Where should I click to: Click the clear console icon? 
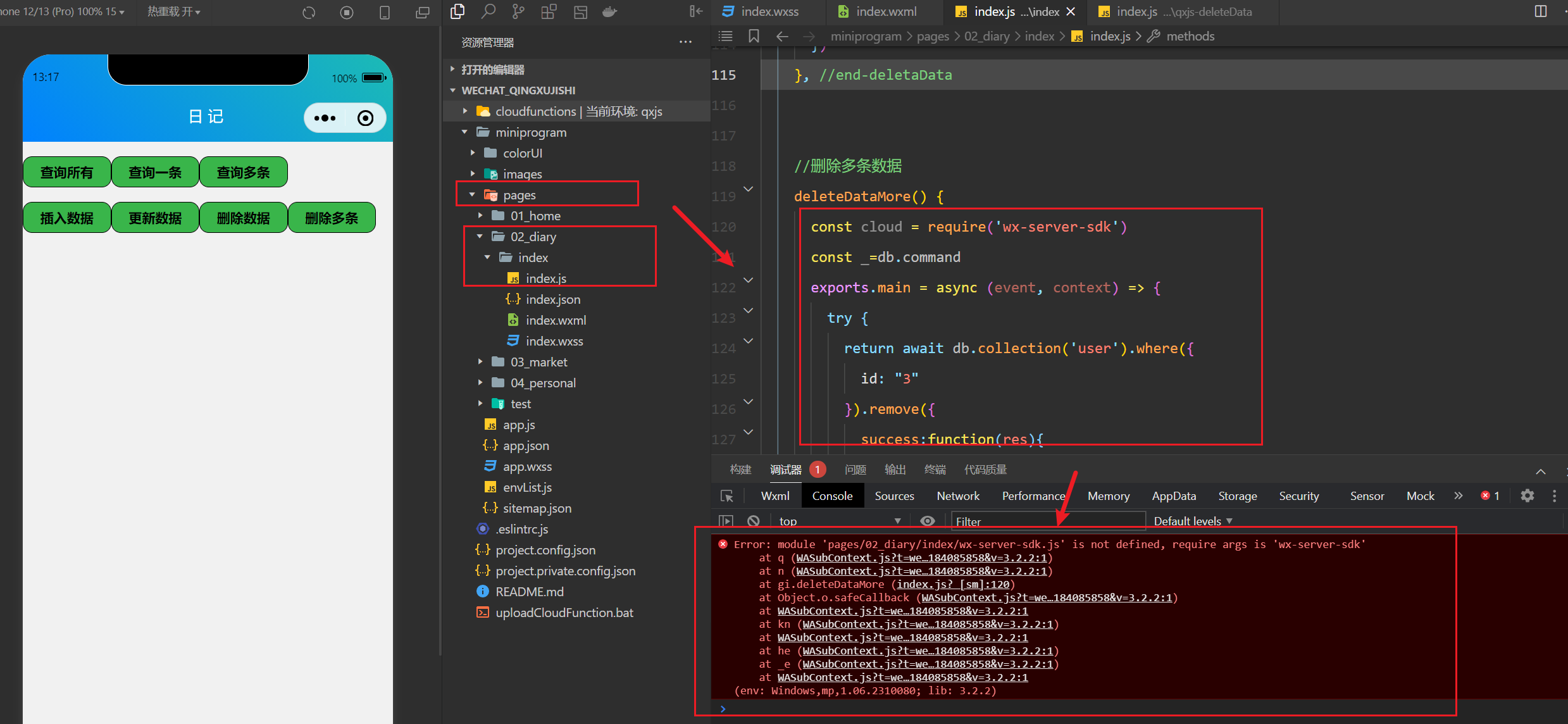point(753,521)
